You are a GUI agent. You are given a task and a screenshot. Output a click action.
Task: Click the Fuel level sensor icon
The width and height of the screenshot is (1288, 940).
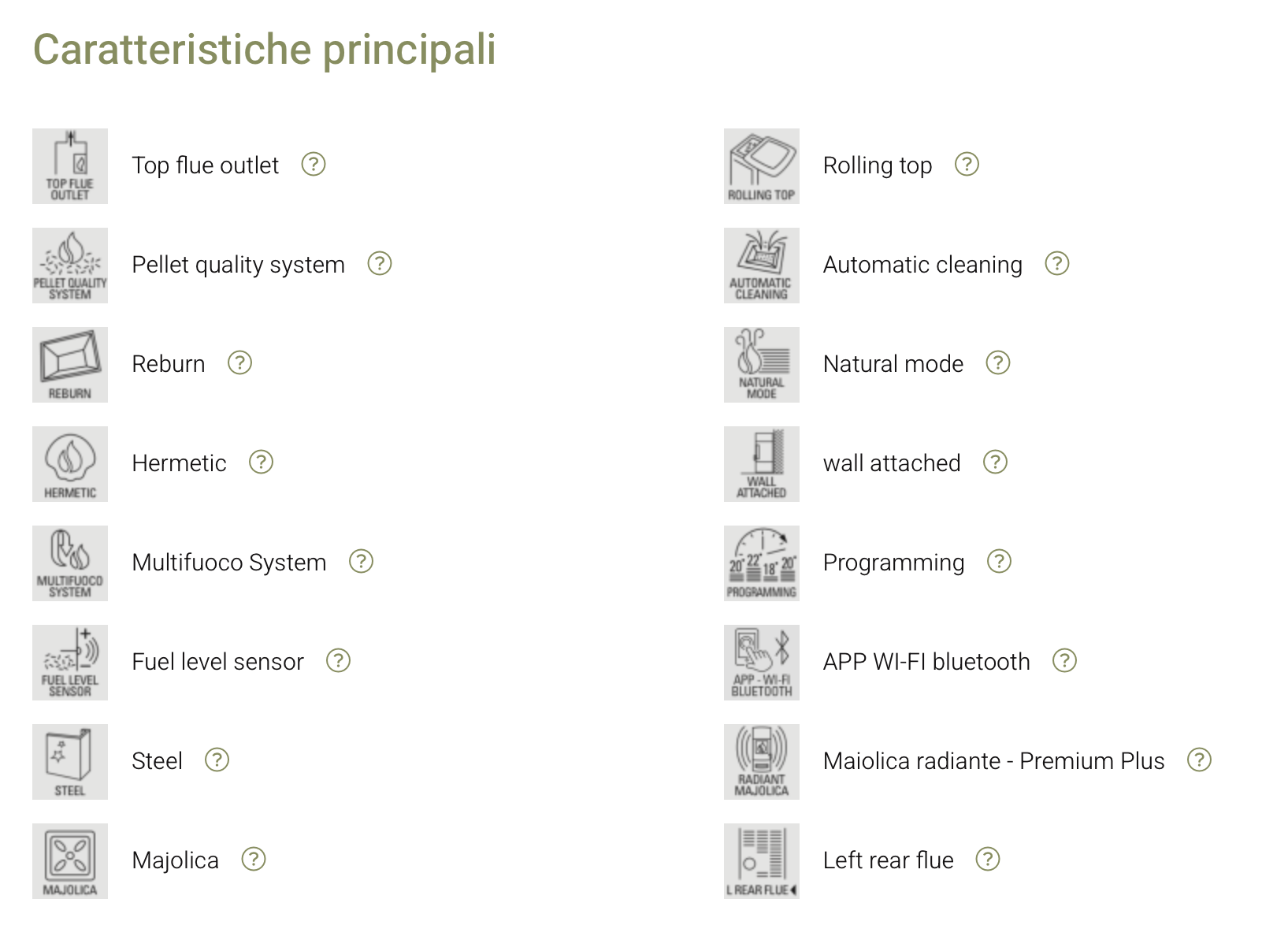[70, 663]
